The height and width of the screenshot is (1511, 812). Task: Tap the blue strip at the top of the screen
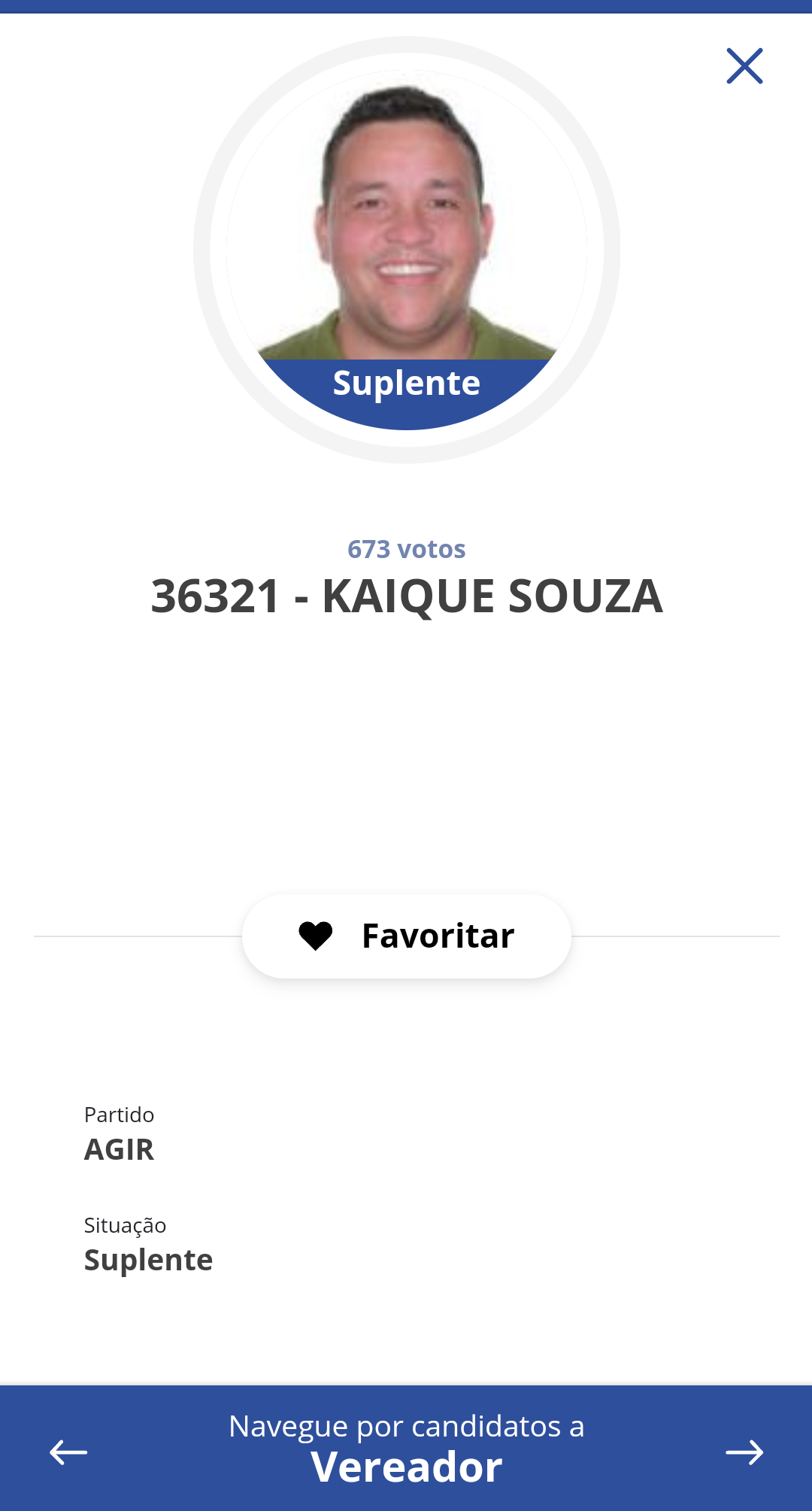click(406, 7)
